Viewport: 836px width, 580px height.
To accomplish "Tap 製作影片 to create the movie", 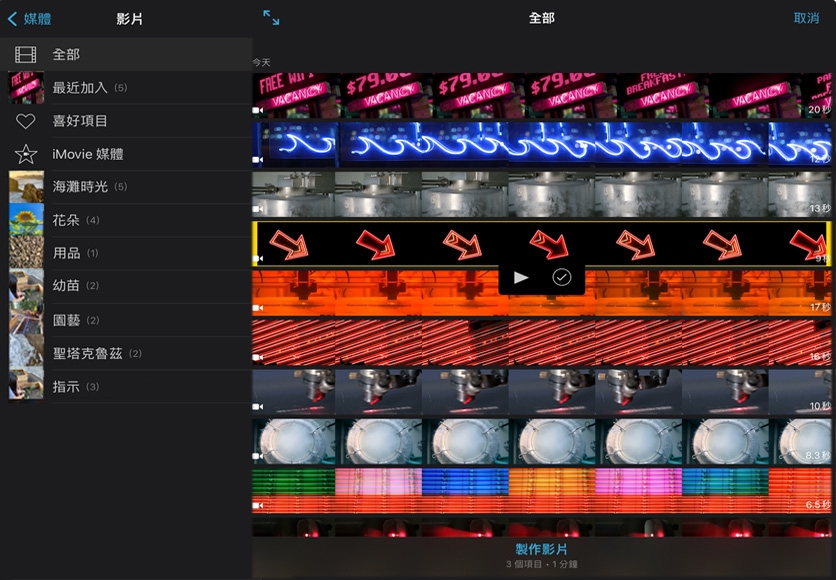I will point(541,550).
